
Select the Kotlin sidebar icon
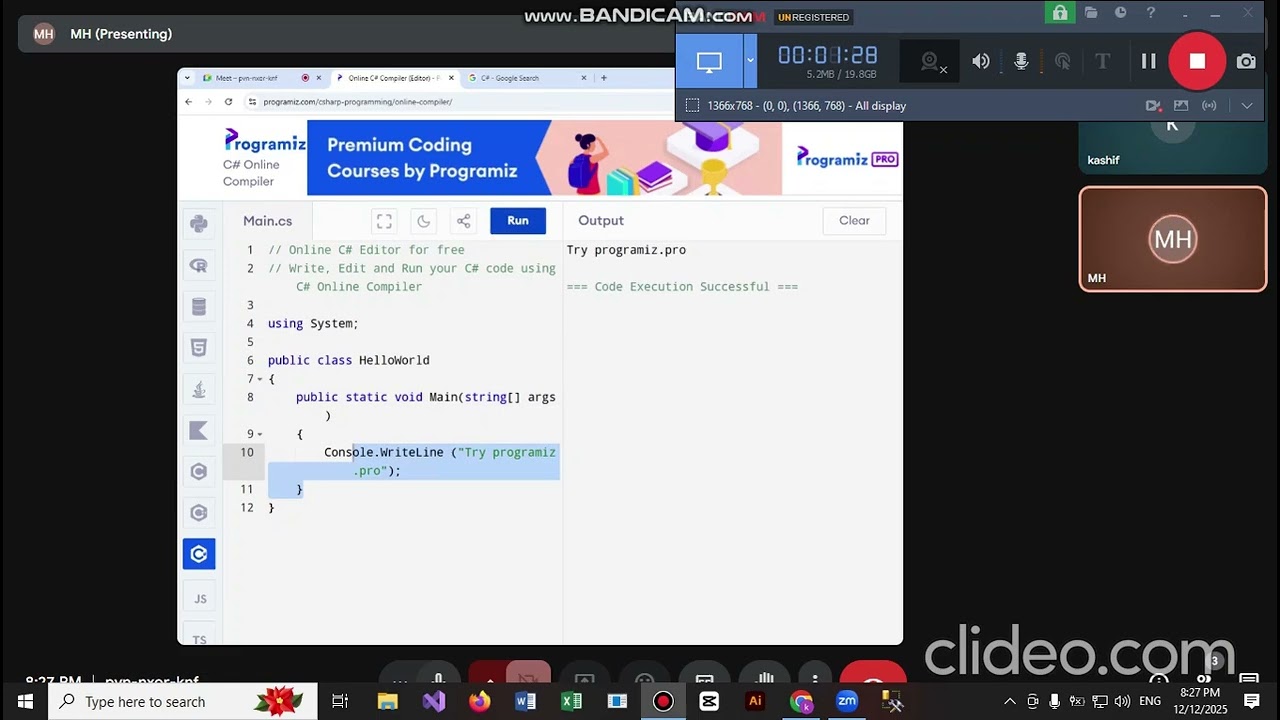[x=199, y=431]
